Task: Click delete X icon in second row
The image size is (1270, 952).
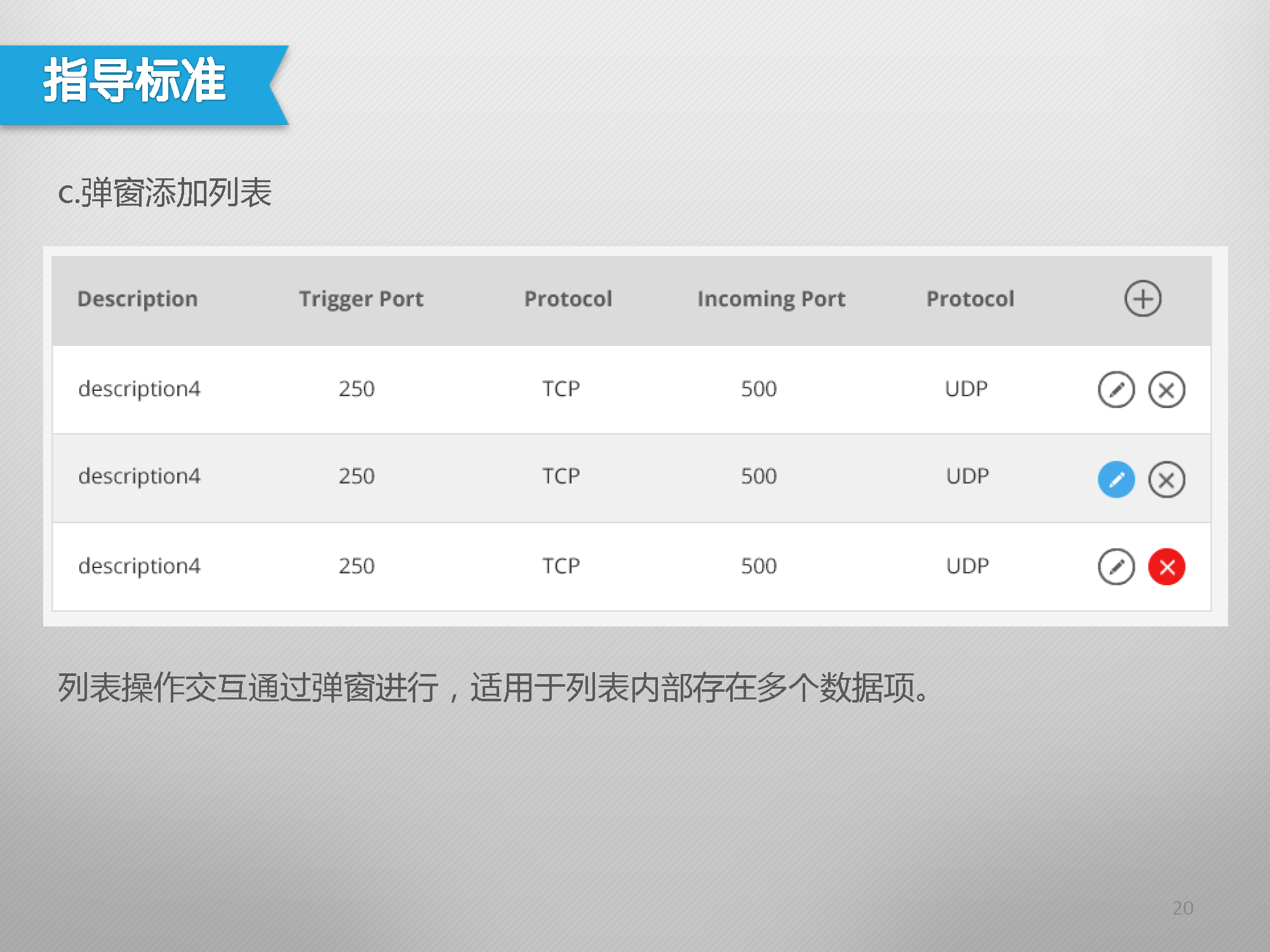Action: pyautogui.click(x=1166, y=479)
